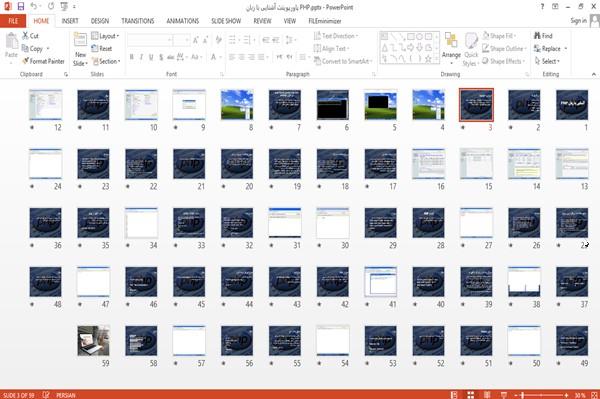Click the PERSIAN language indicator
Image resolution: width=600 pixels, height=399 pixels.
66,395
